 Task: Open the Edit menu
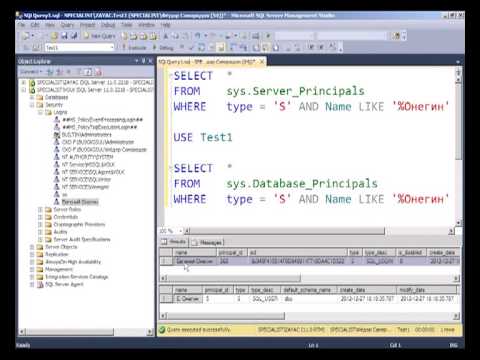click(35, 25)
